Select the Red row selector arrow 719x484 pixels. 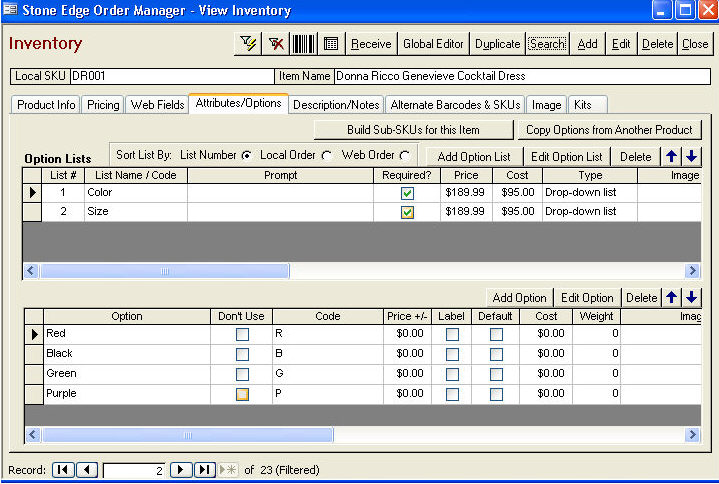(x=34, y=334)
